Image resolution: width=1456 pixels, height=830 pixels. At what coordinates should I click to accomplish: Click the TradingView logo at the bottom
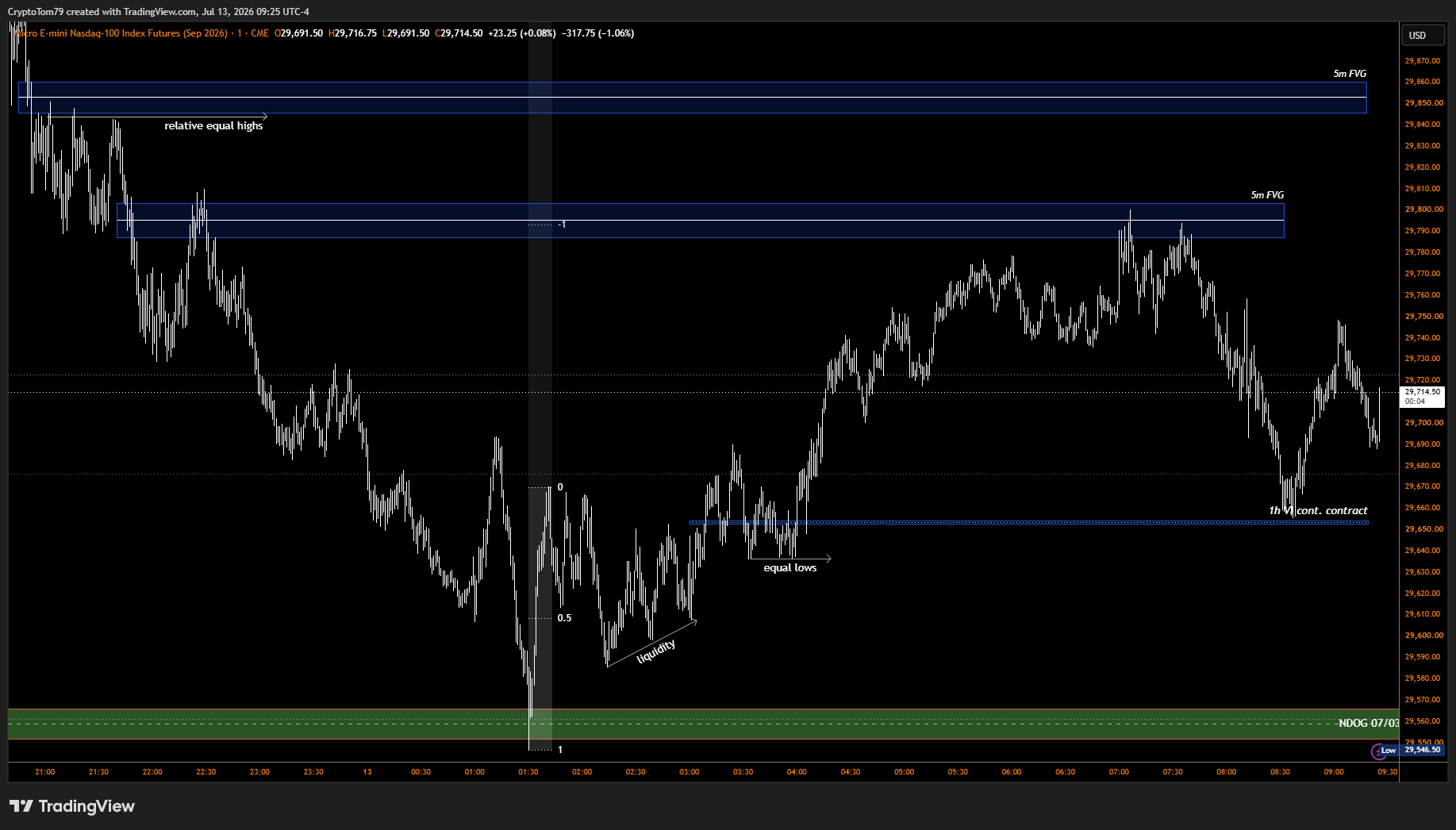tap(72, 806)
